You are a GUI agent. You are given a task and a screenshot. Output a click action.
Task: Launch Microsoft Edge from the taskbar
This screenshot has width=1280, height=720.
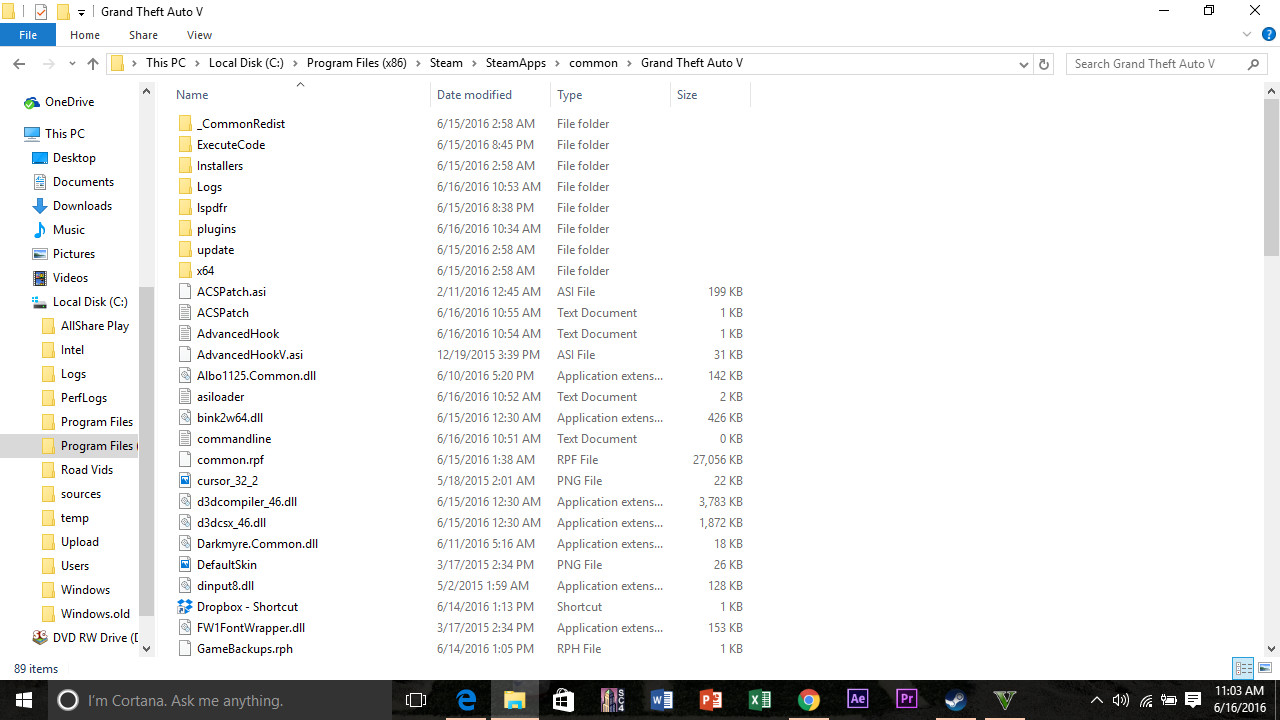(x=466, y=700)
